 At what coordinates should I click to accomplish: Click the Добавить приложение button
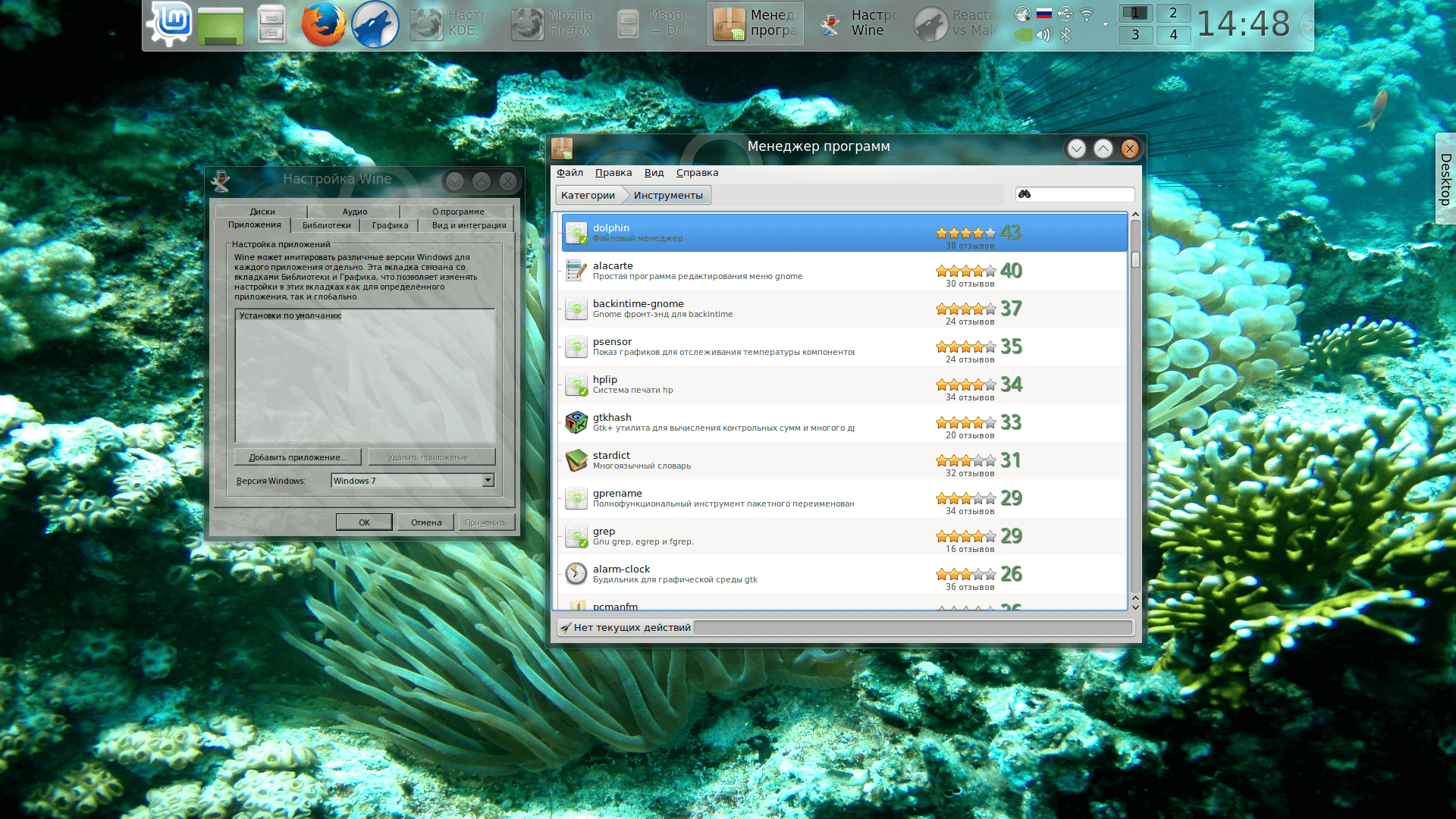(x=297, y=457)
